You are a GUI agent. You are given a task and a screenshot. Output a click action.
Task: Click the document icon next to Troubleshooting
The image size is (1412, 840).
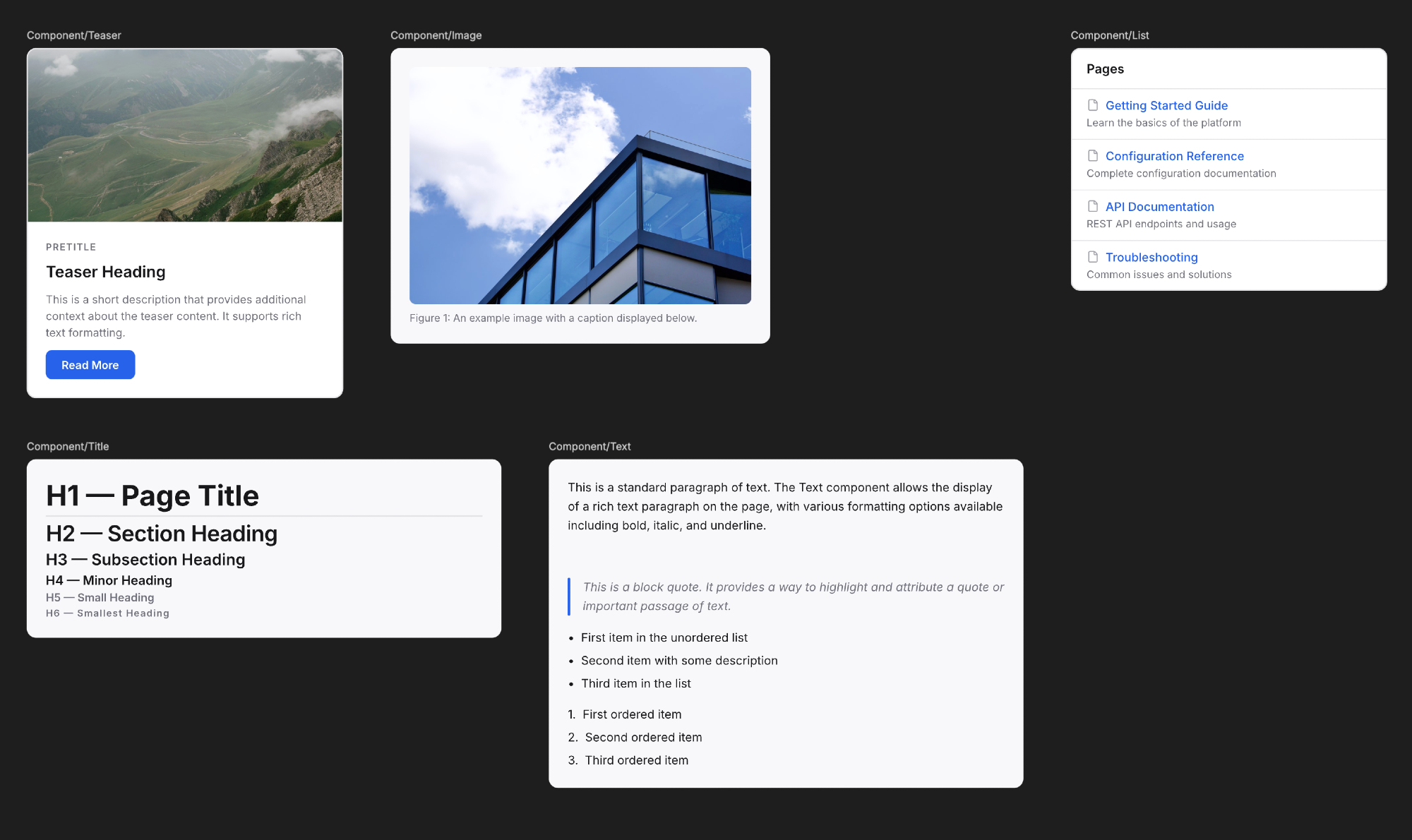pyautogui.click(x=1093, y=257)
